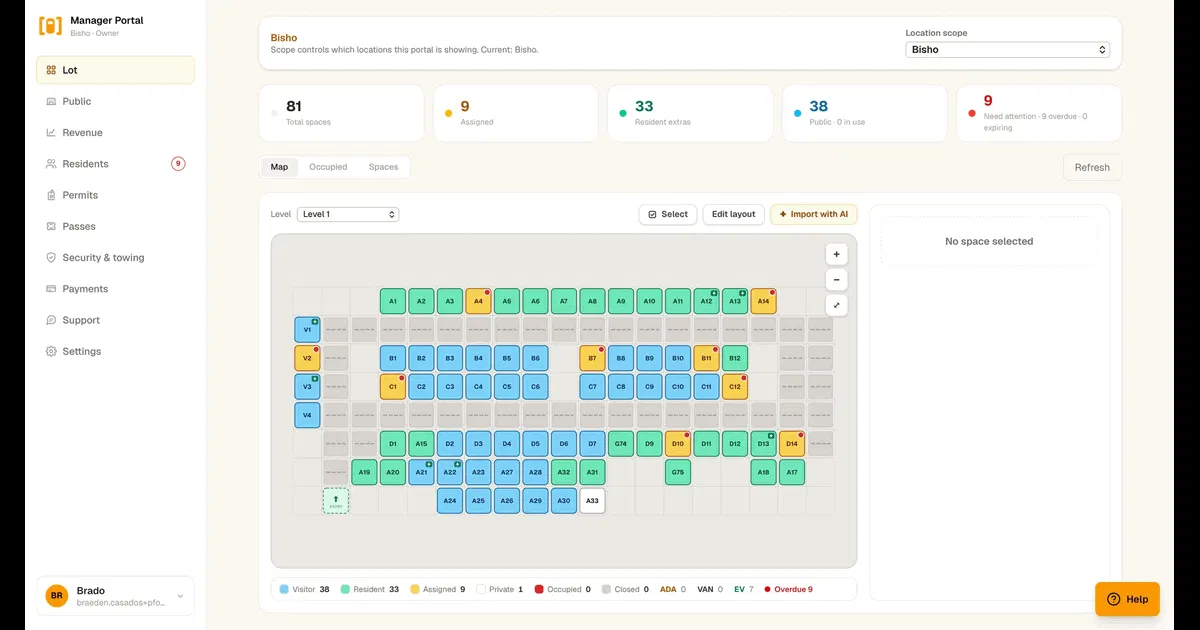This screenshot has height=630, width=1200.
Task: Select assigned space B7
Action: [592, 358]
